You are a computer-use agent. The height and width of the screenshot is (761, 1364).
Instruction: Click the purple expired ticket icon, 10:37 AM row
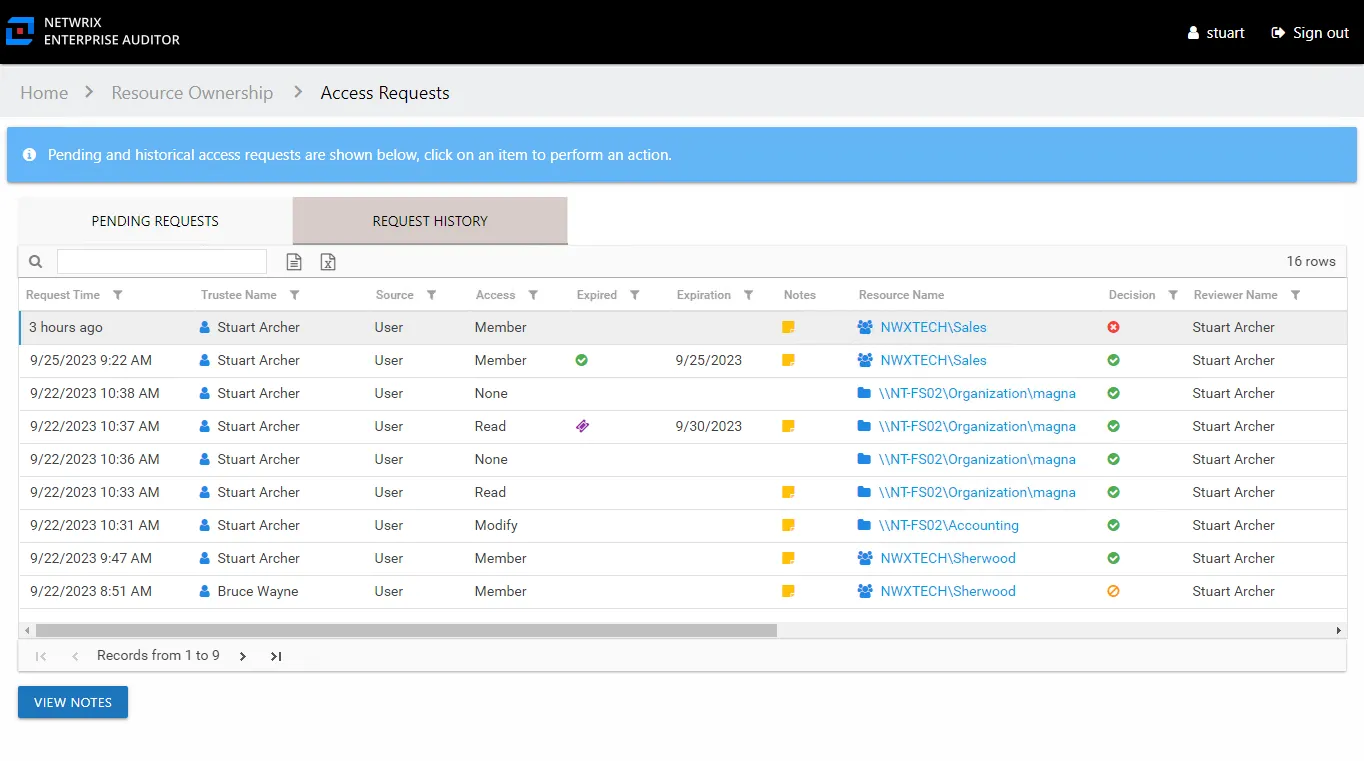tap(582, 426)
